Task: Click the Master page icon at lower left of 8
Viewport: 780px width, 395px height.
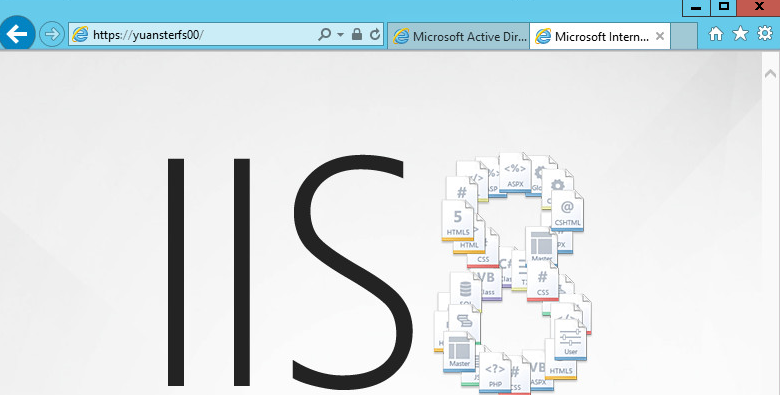Action: click(x=459, y=352)
